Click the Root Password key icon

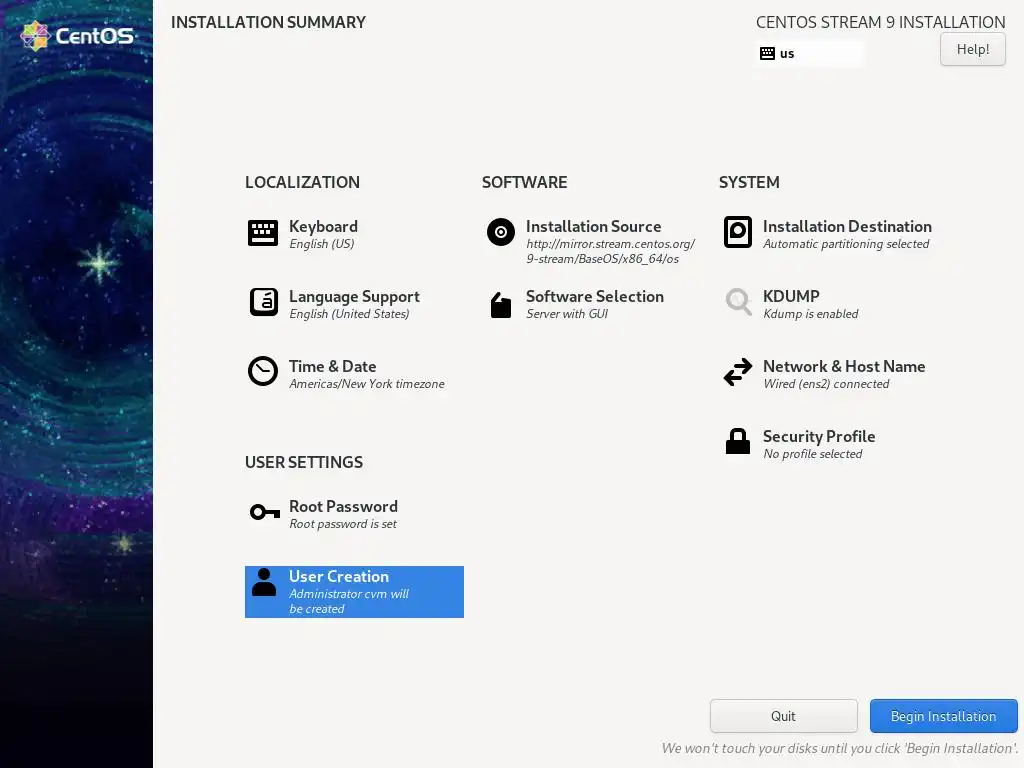(x=265, y=512)
